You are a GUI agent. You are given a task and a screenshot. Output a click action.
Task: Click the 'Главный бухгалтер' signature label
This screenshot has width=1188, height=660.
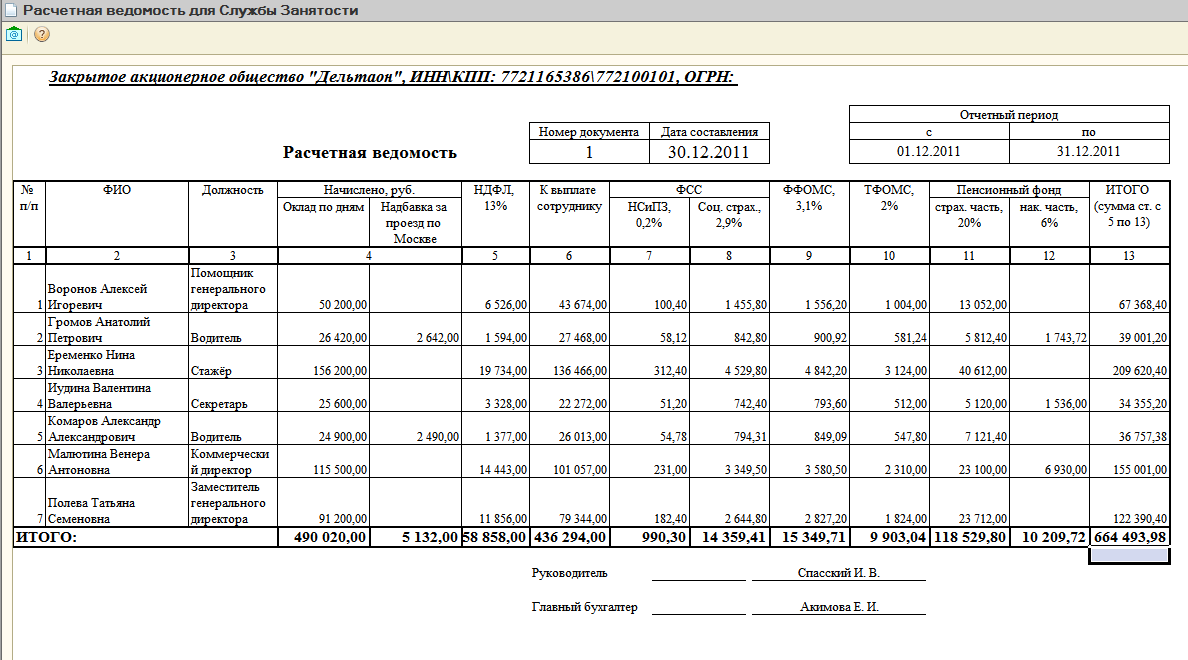point(584,607)
